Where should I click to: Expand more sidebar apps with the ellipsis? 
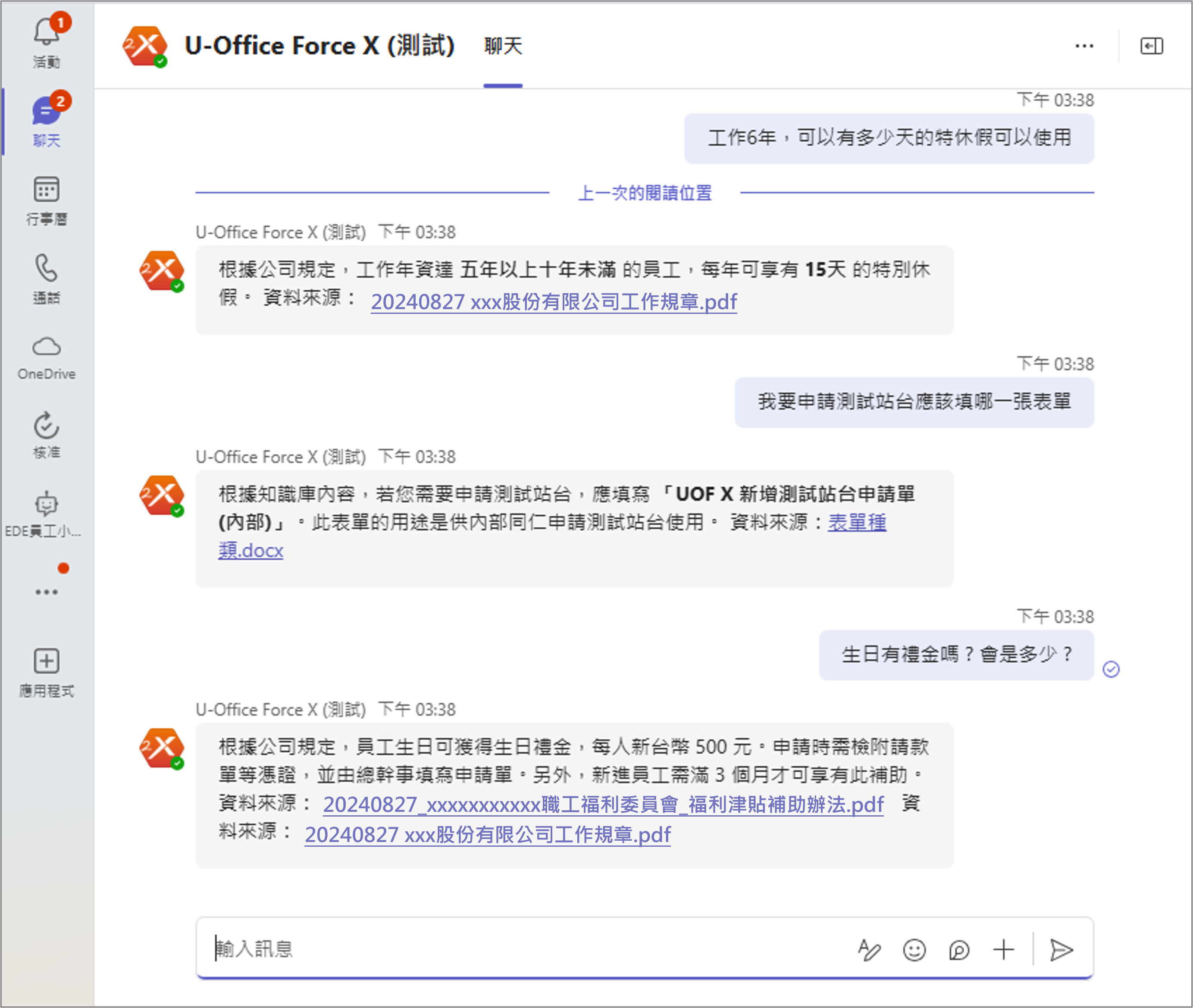point(47,592)
